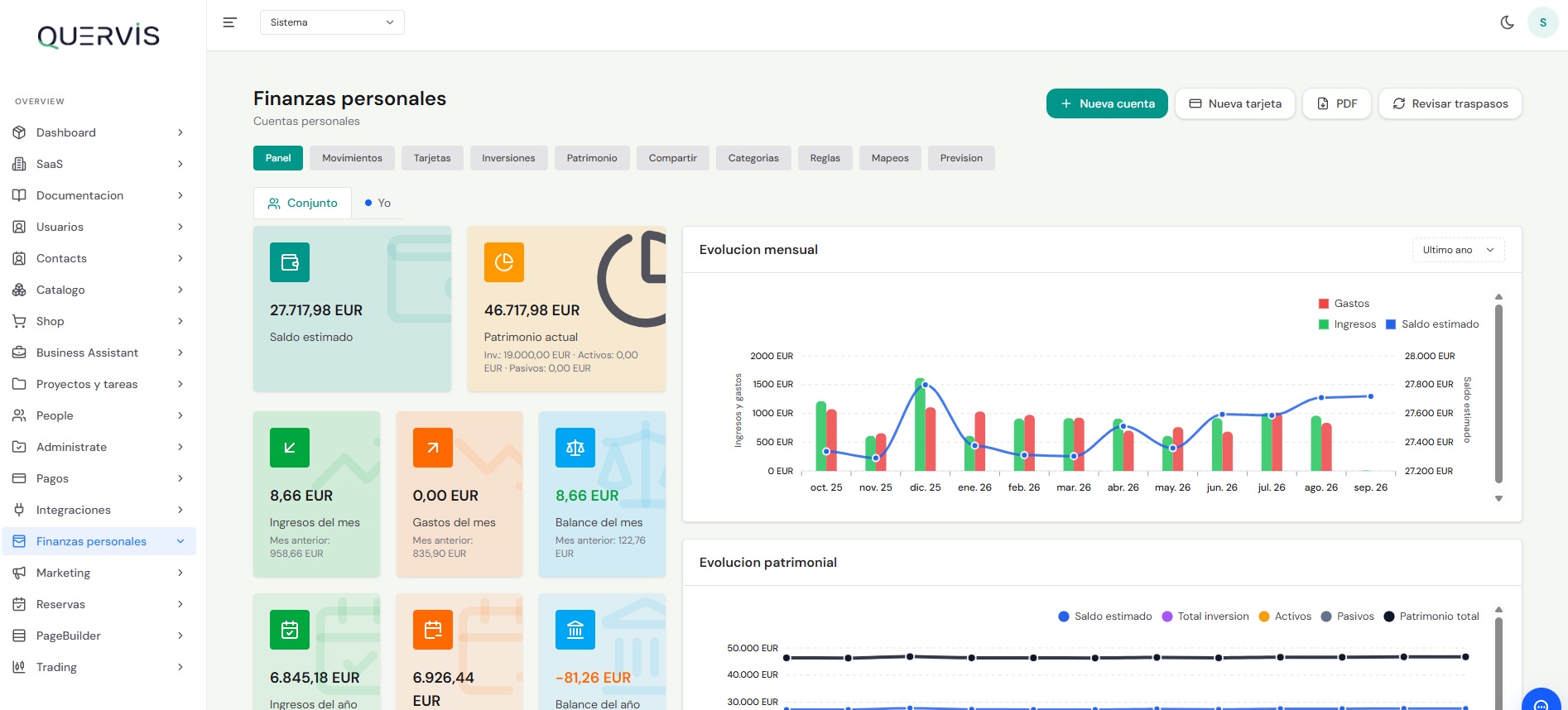Toggle the Ingresos series in the chart legend
Viewport: 1568px width, 710px height.
coord(1347,324)
